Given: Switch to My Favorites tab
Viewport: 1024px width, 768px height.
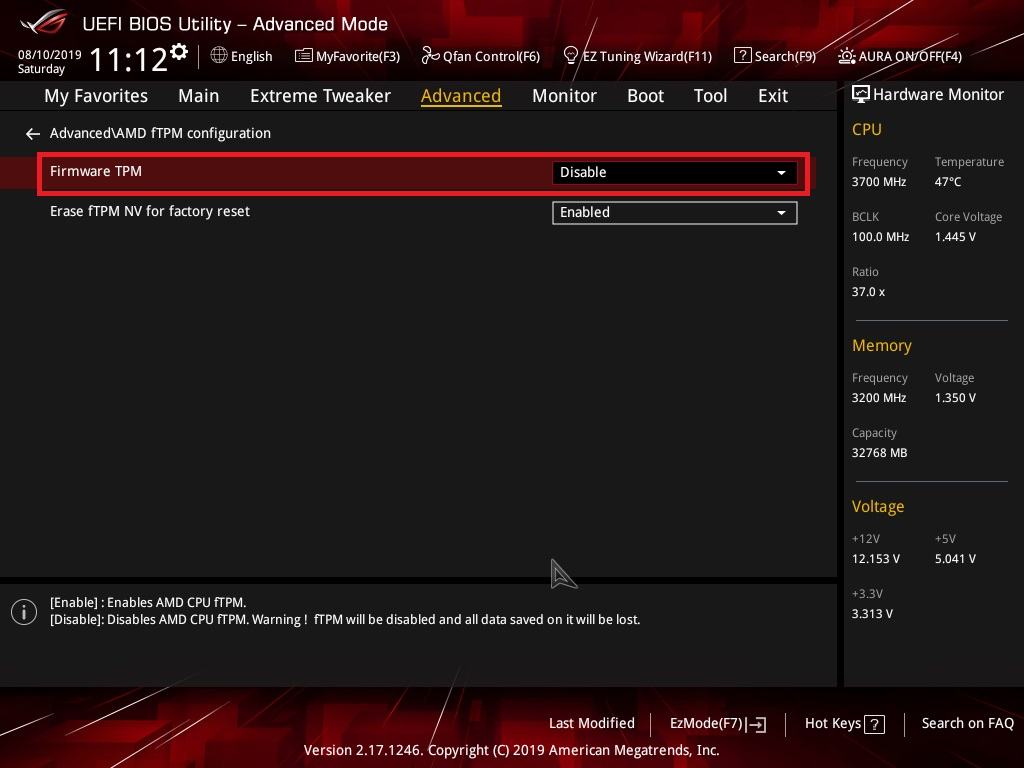Looking at the screenshot, I should click(x=96, y=96).
